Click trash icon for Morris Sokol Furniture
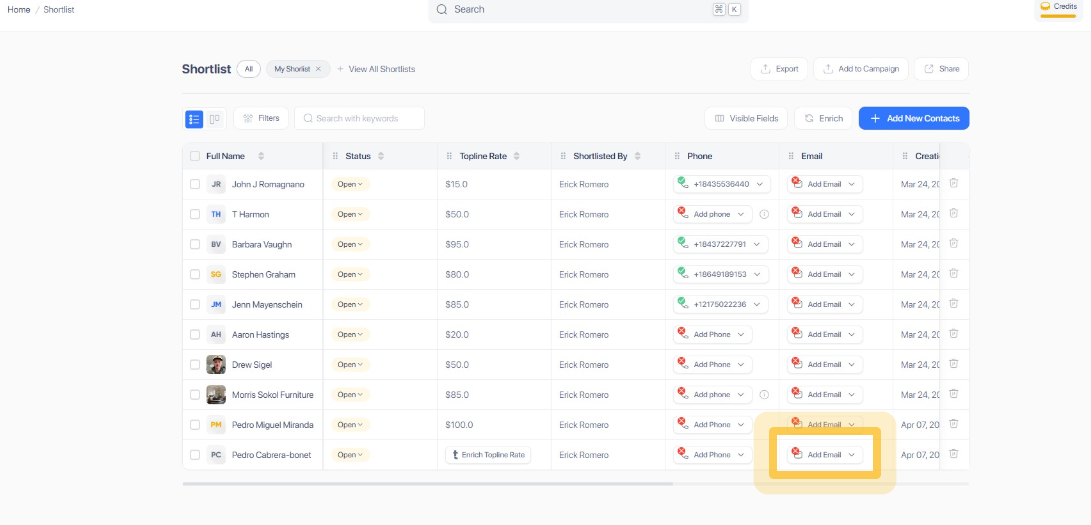Screen dimensions: 1091x525 point(954,393)
